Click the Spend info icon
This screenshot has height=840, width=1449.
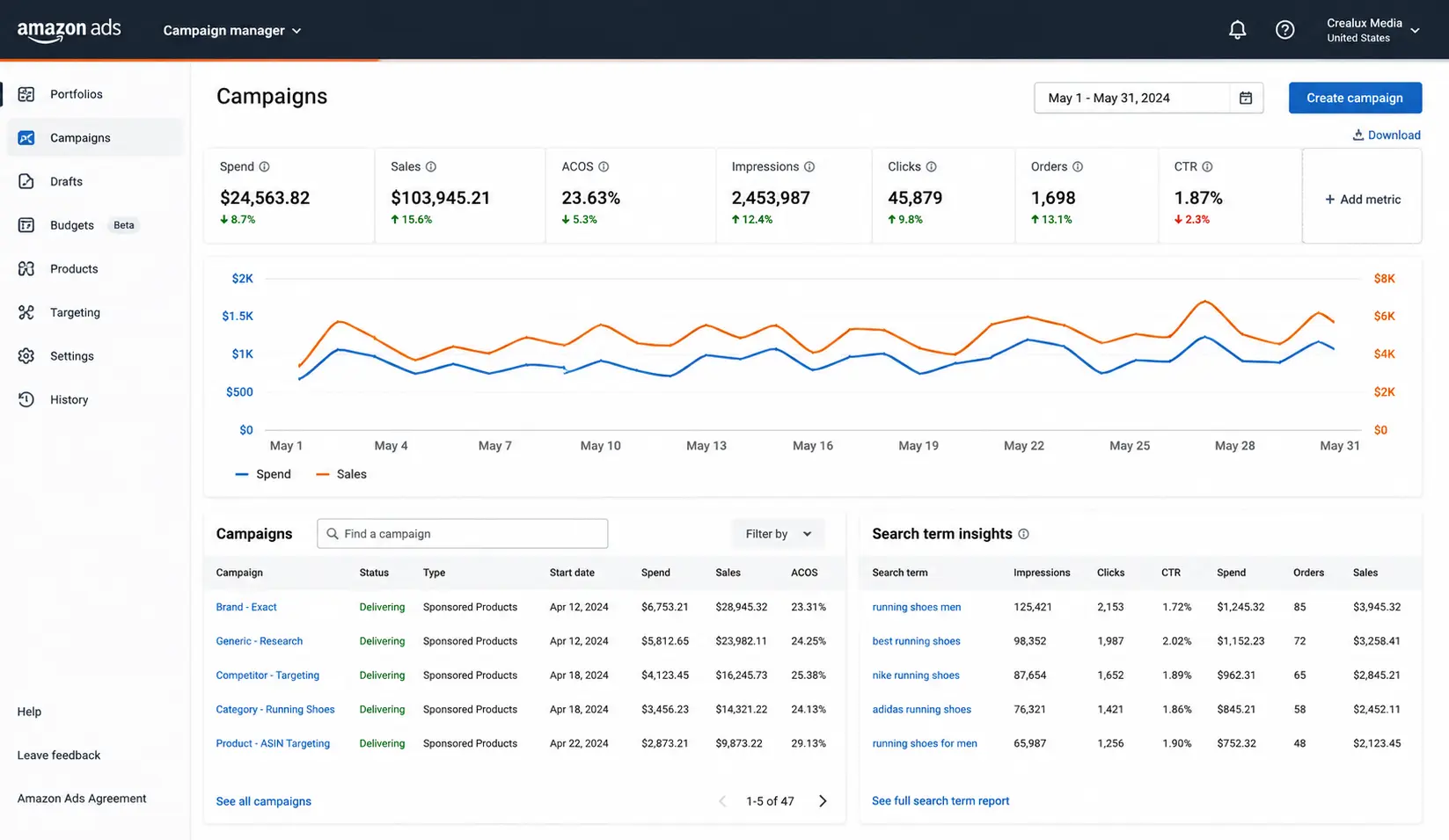tap(264, 166)
